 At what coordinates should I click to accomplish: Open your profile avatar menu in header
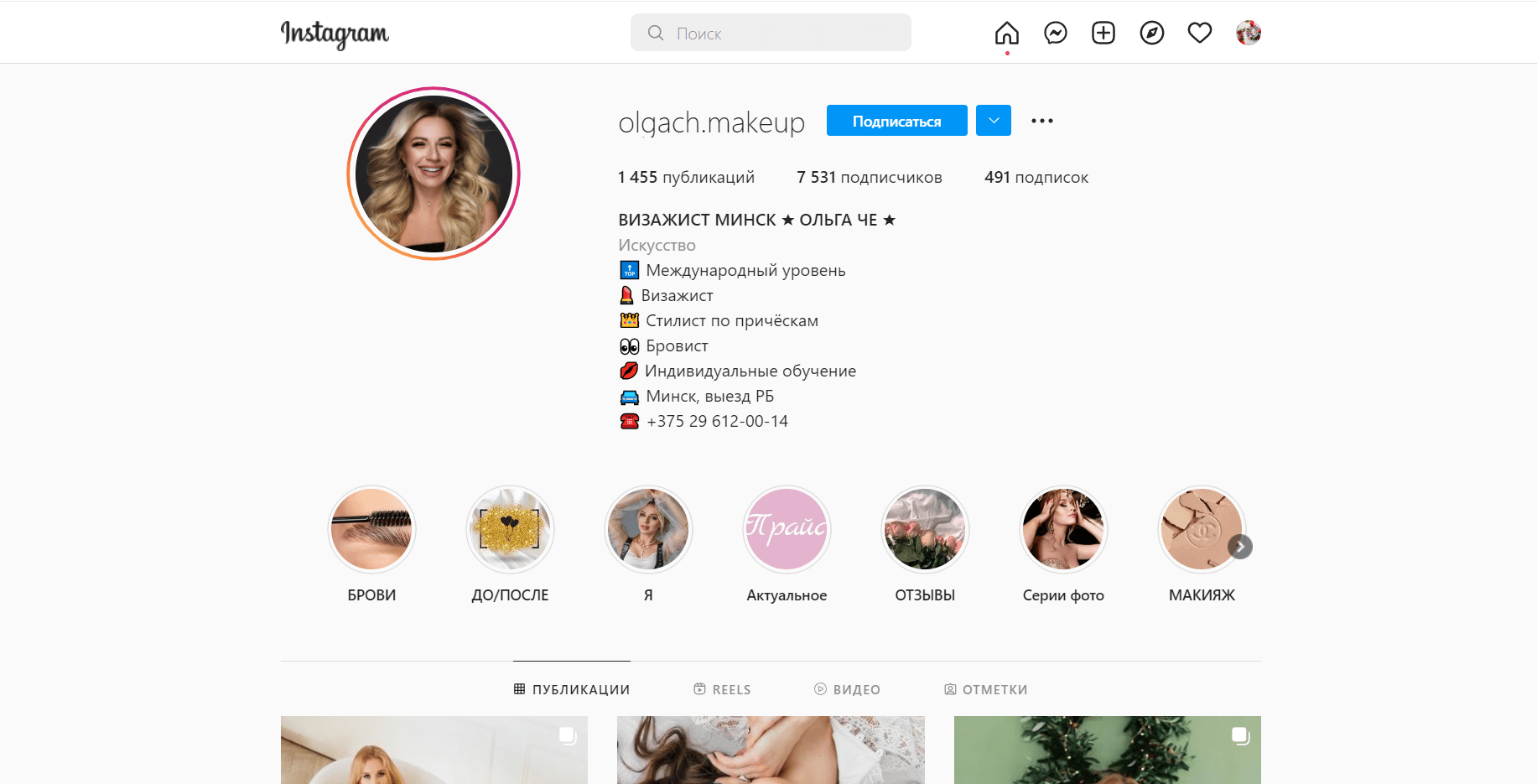pyautogui.click(x=1249, y=33)
